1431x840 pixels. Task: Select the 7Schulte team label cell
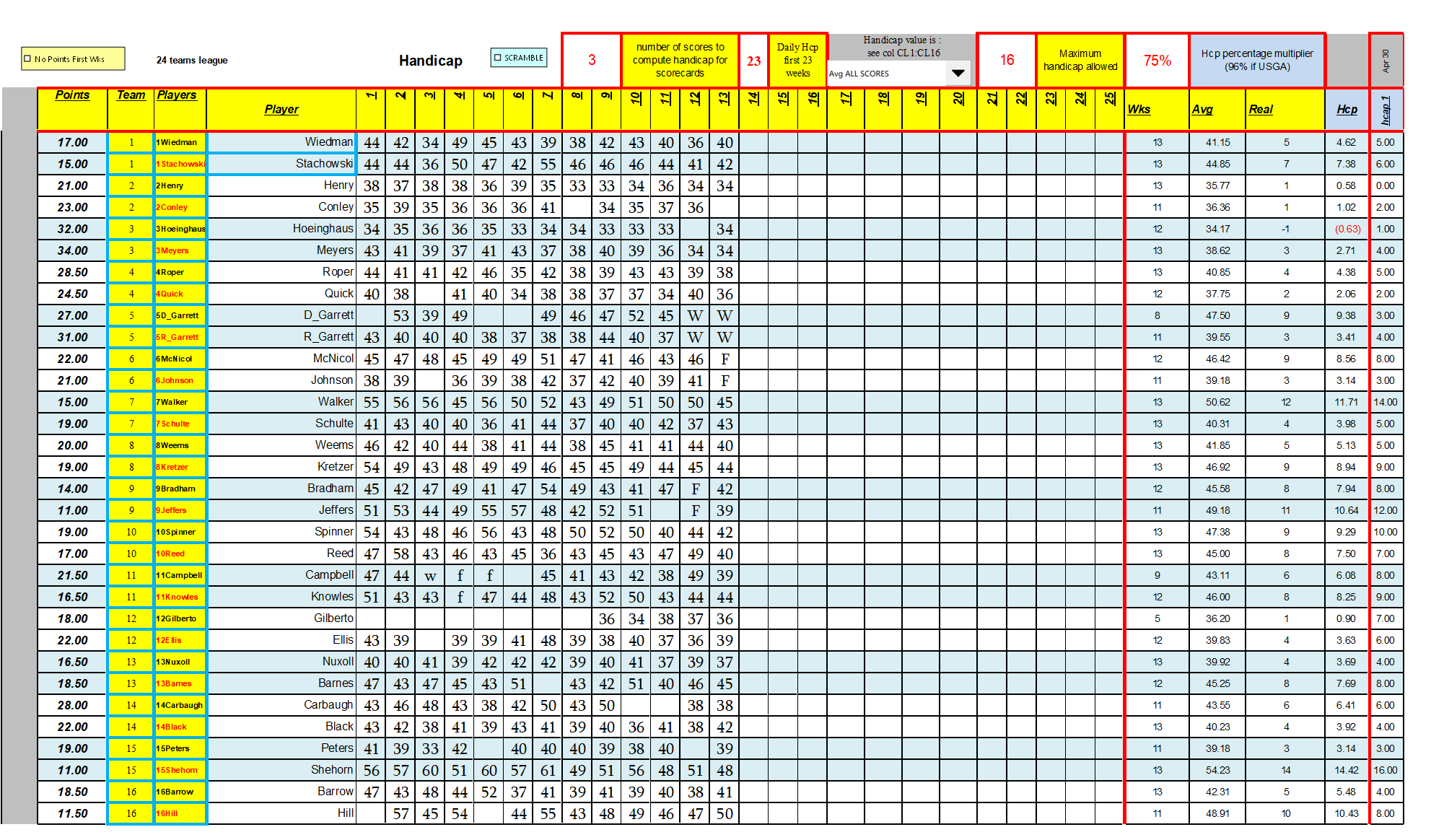[180, 424]
